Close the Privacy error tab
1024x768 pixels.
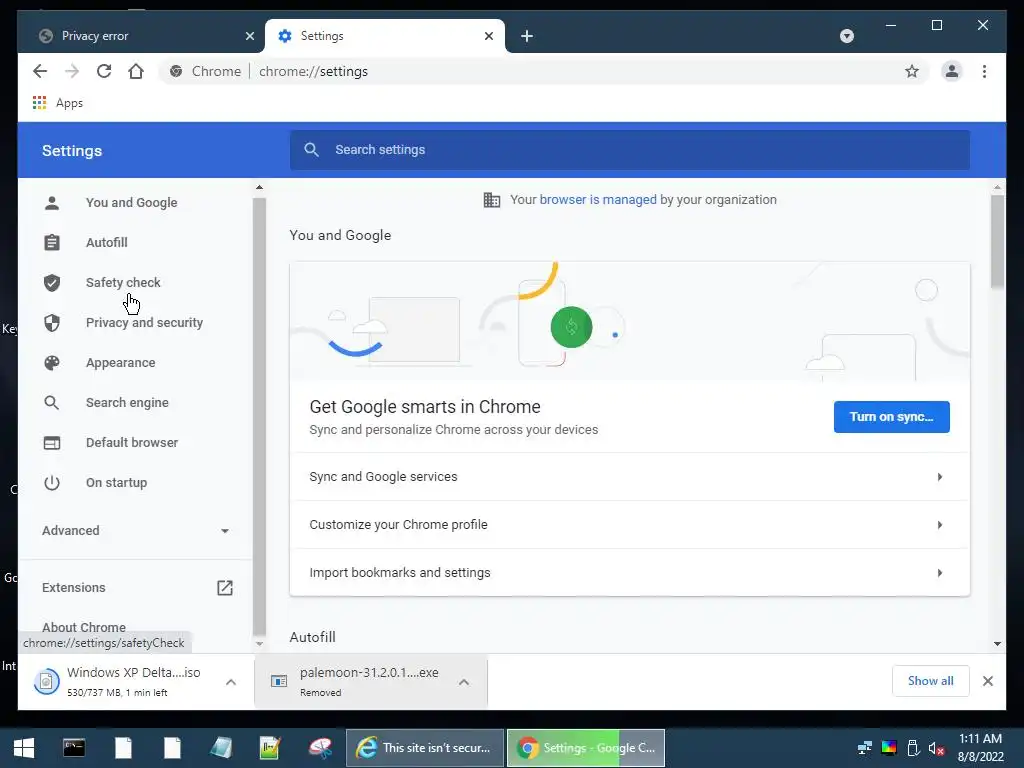click(249, 36)
